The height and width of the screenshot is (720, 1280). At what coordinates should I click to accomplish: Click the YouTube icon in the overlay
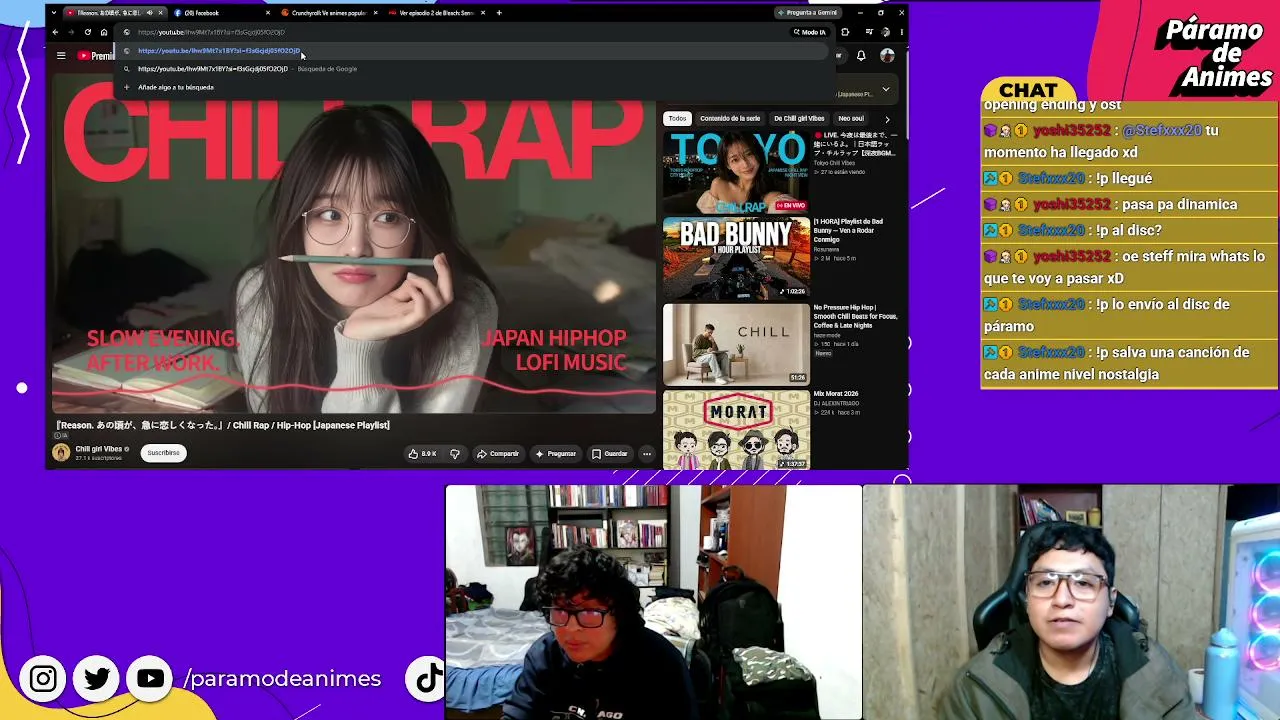(151, 679)
